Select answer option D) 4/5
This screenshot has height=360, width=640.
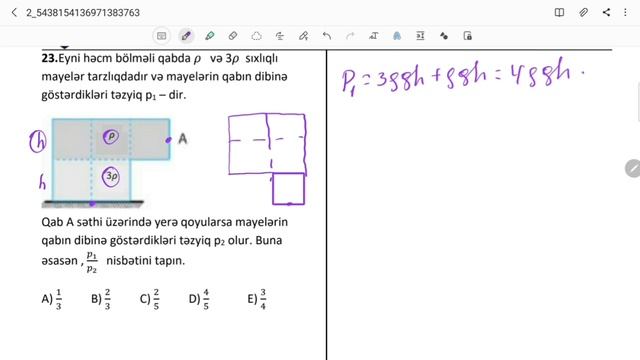point(199,299)
